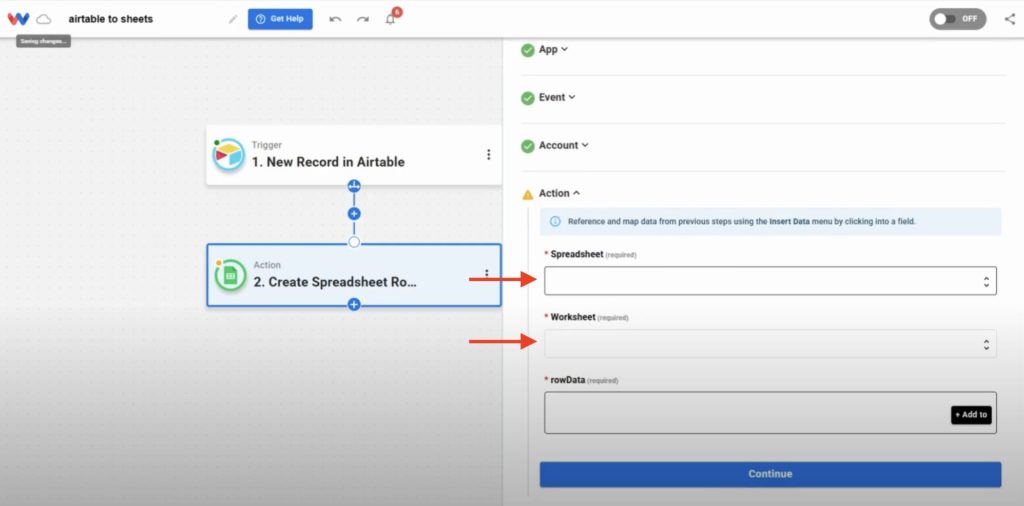
Task: Click the green check beside Account
Action: 528,146
